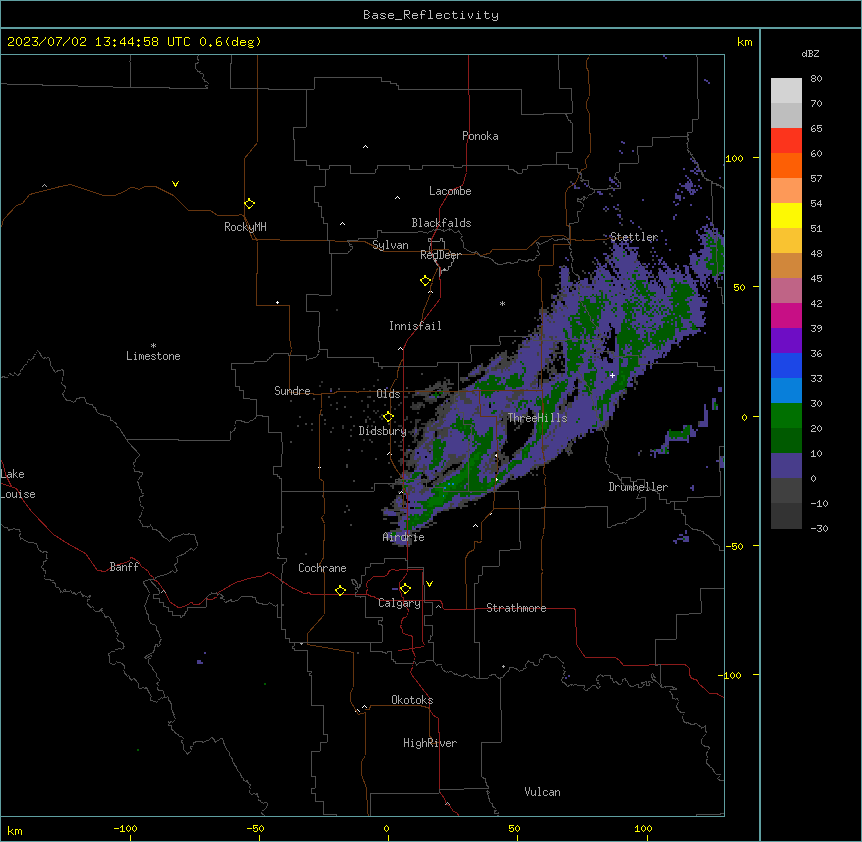Click the Cochrane label
Viewport: 862px width, 842px height.
coord(322,568)
